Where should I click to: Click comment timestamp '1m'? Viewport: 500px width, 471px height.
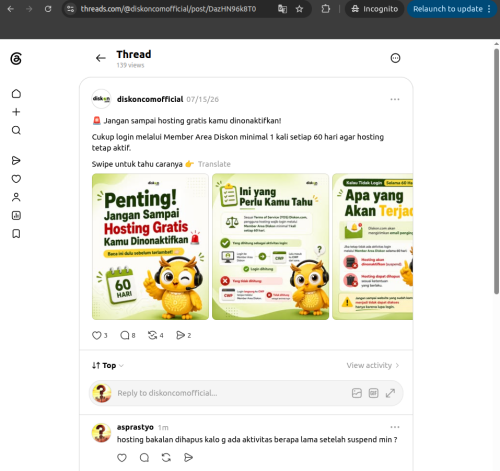pos(163,427)
